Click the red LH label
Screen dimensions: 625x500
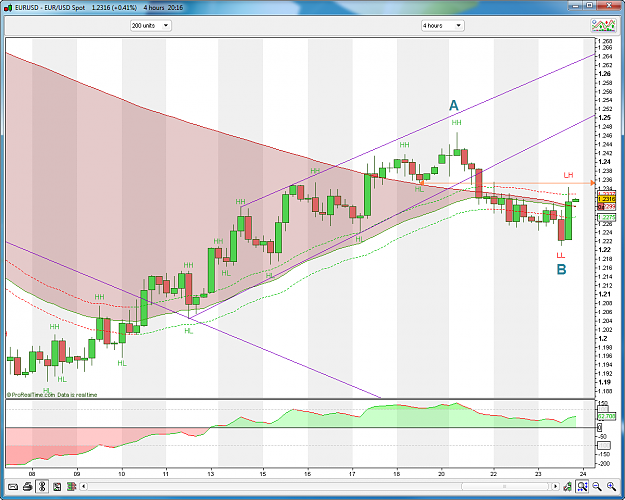(568, 175)
